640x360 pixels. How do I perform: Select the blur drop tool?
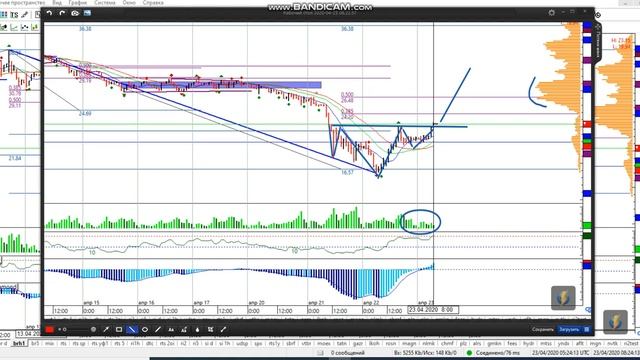click(x=197, y=329)
